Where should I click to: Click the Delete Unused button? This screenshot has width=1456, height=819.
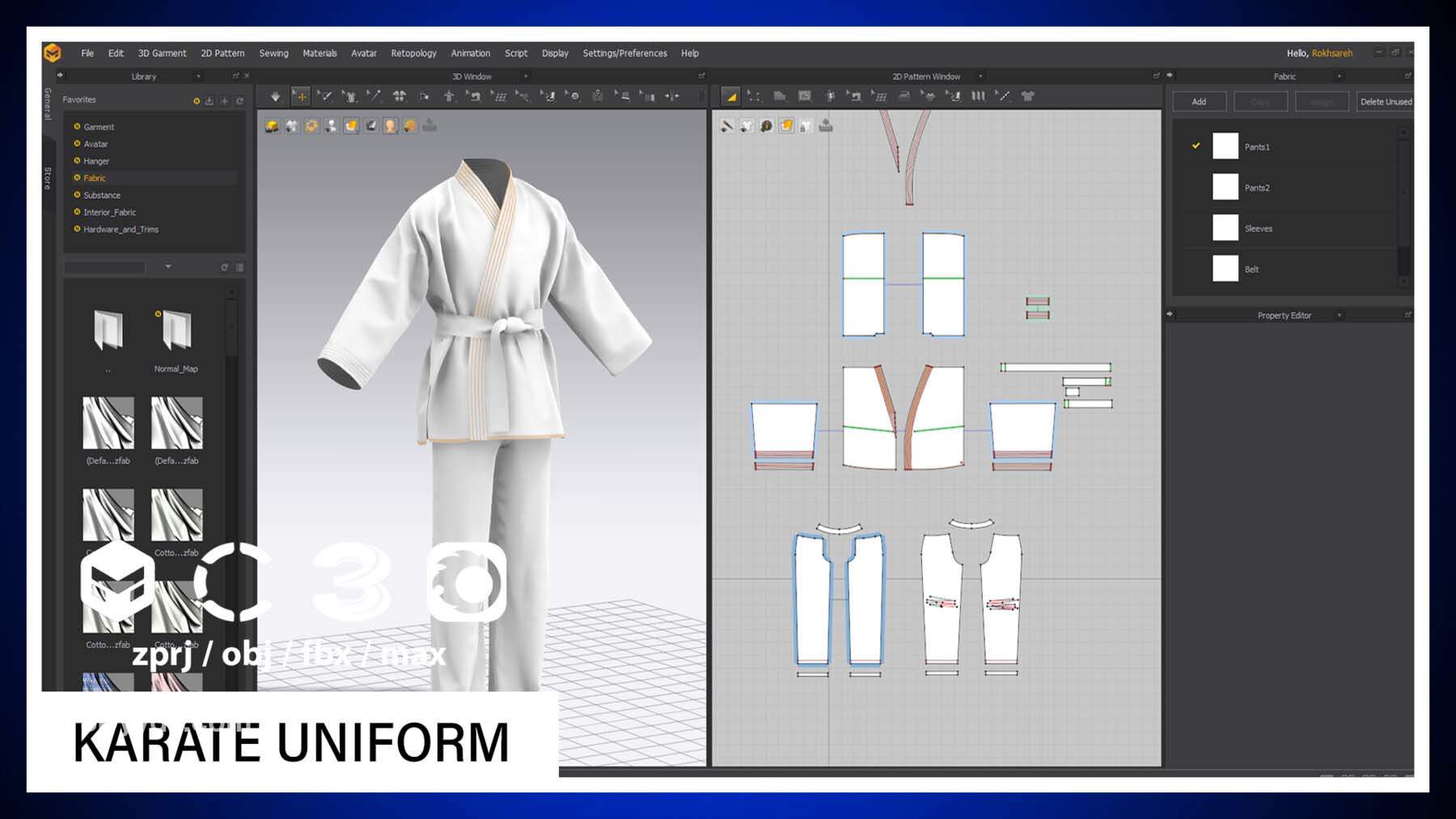click(1385, 102)
